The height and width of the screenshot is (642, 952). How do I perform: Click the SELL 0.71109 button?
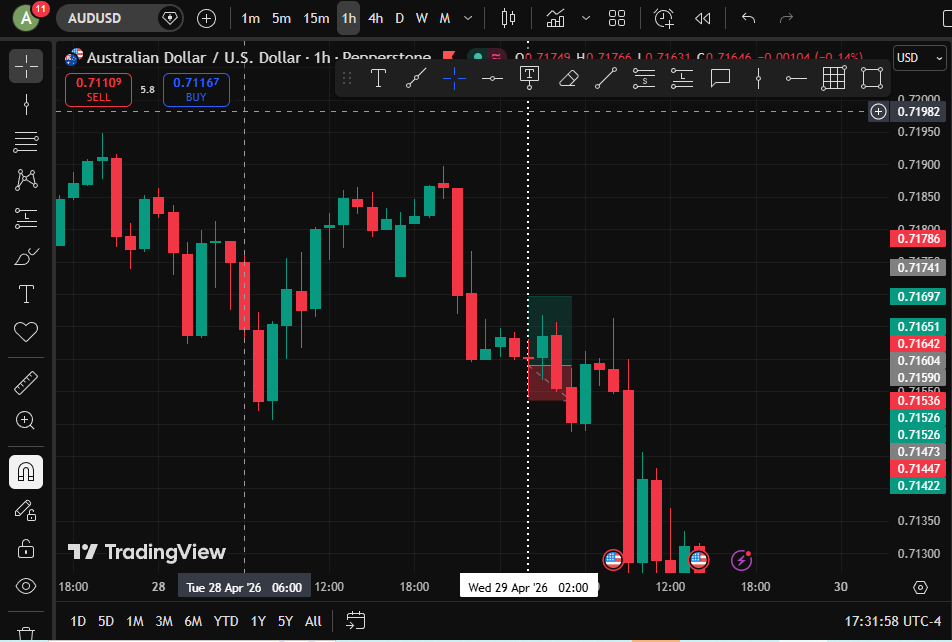[x=98, y=89]
